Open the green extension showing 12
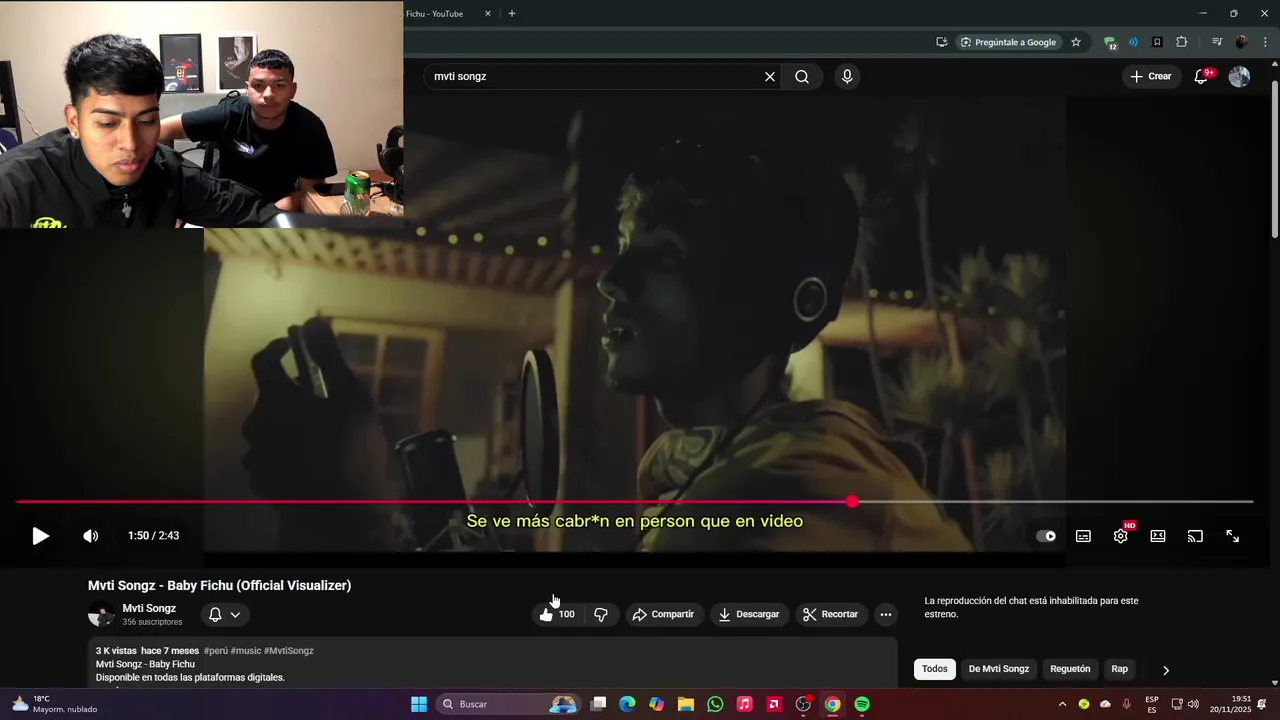 point(1110,43)
